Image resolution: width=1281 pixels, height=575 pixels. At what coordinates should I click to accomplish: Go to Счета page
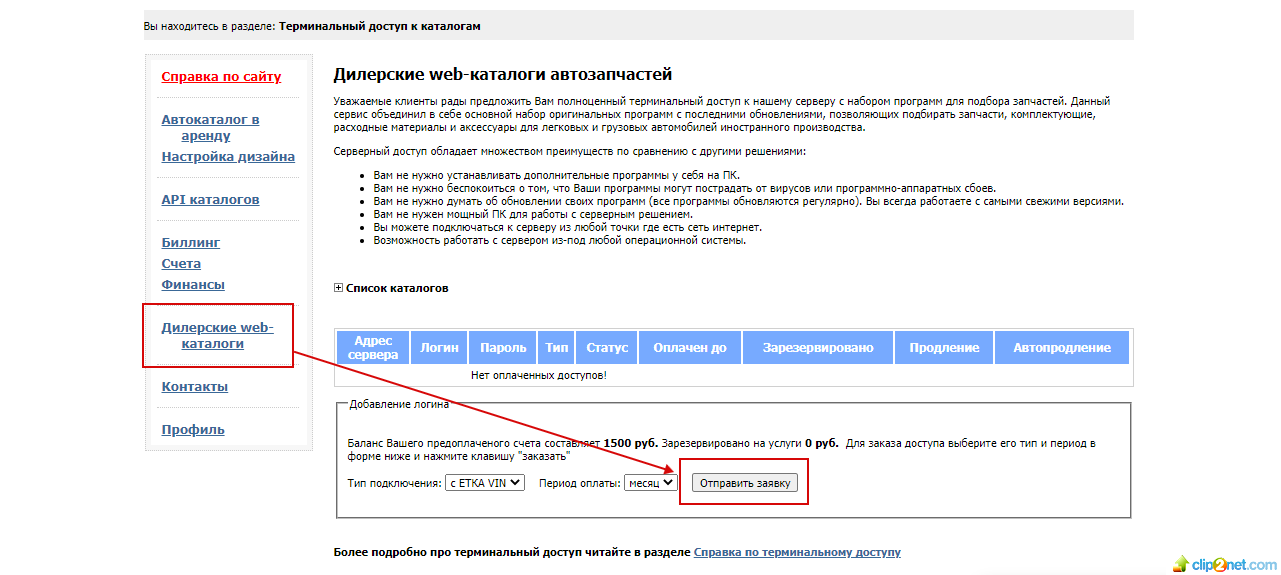(181, 264)
